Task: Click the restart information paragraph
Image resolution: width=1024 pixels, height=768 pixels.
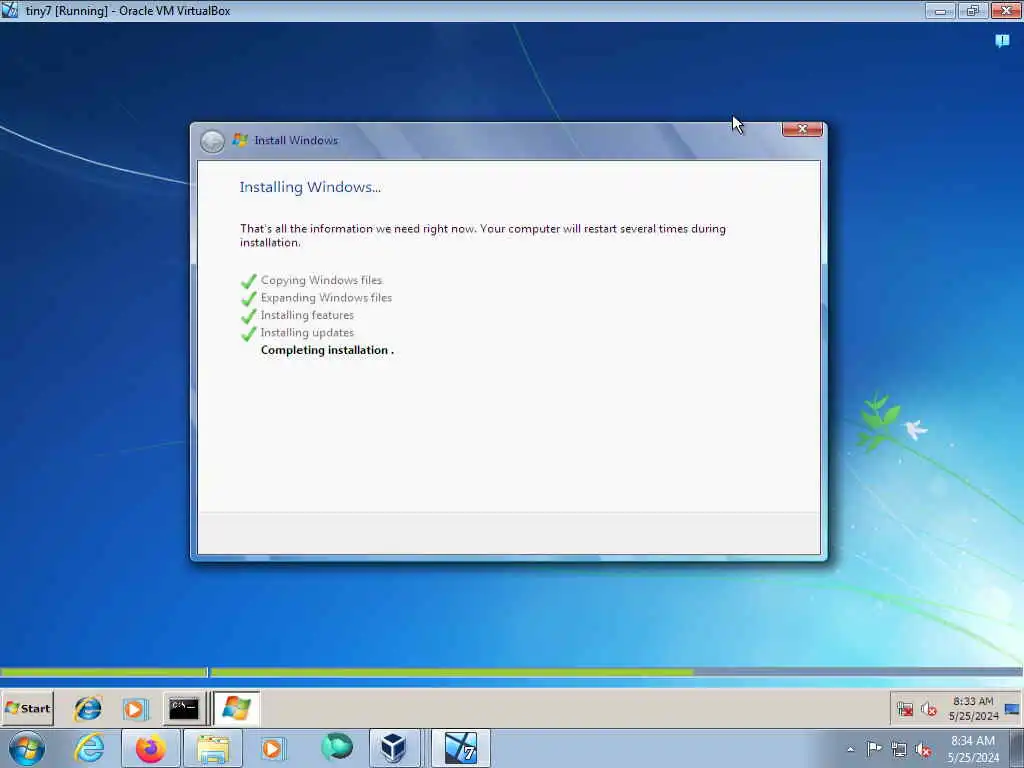Action: click(x=483, y=235)
